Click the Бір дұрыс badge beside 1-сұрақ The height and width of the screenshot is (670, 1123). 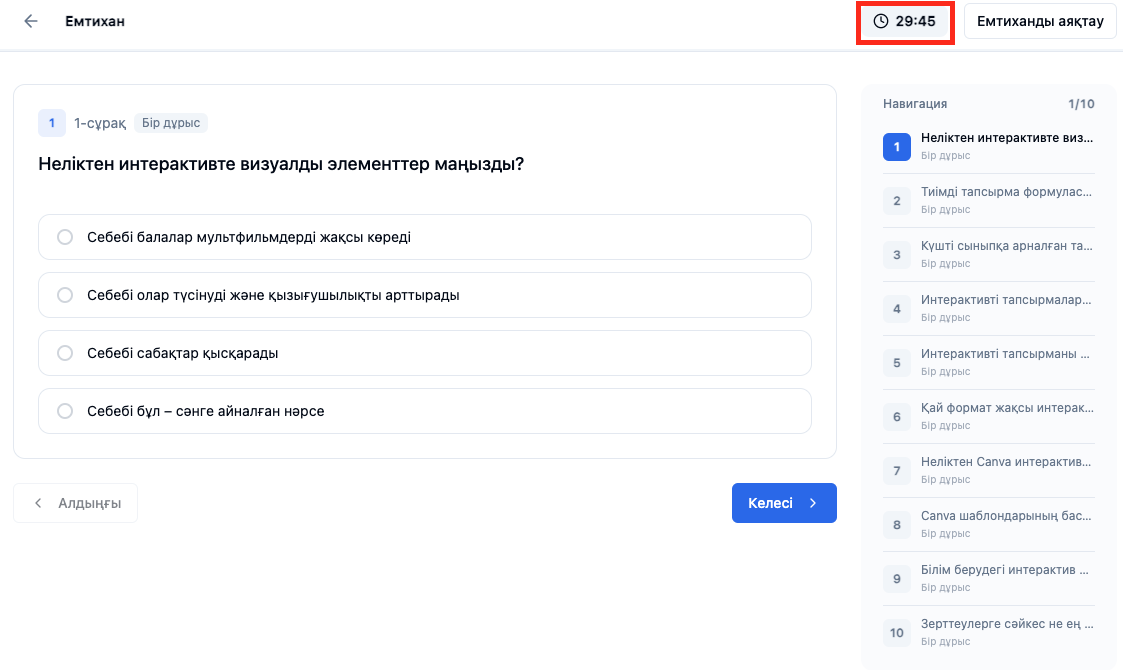[170, 123]
